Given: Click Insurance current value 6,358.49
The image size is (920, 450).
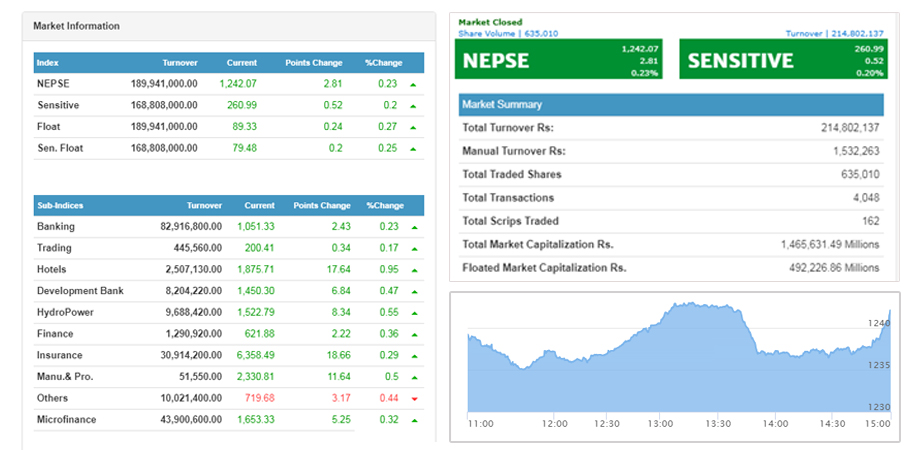Looking at the screenshot, I should [x=255, y=356].
